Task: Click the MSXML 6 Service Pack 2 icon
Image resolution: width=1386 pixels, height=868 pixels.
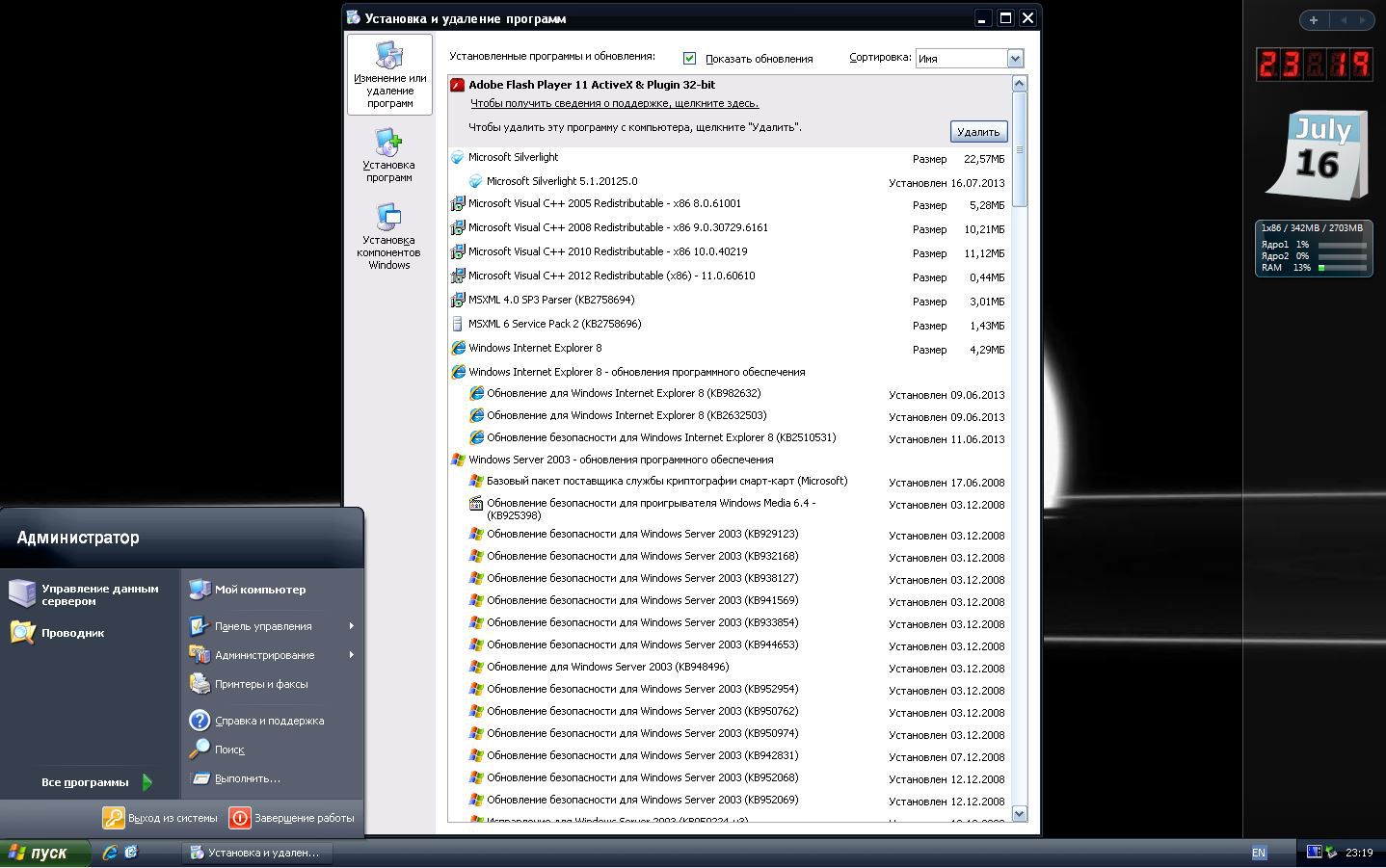Action: point(458,325)
